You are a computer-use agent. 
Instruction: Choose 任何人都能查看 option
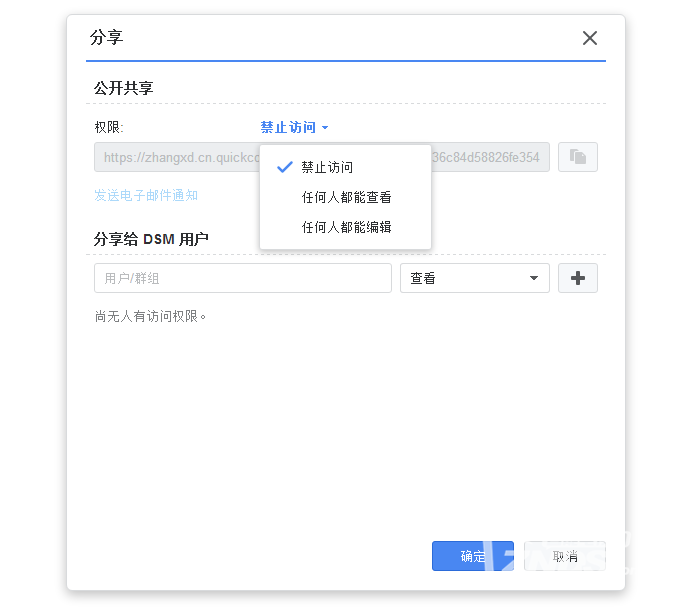[x=345, y=197]
